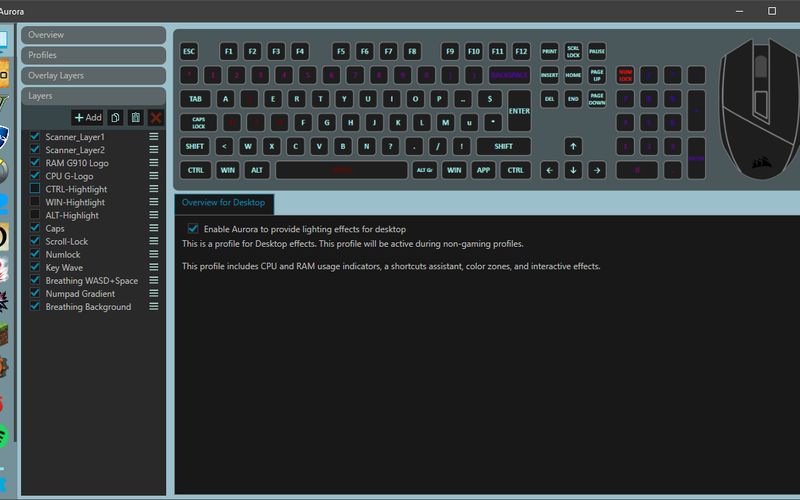The height and width of the screenshot is (500, 800).
Task: Click the down arrow key on the keyboard preview
Action: [x=573, y=170]
